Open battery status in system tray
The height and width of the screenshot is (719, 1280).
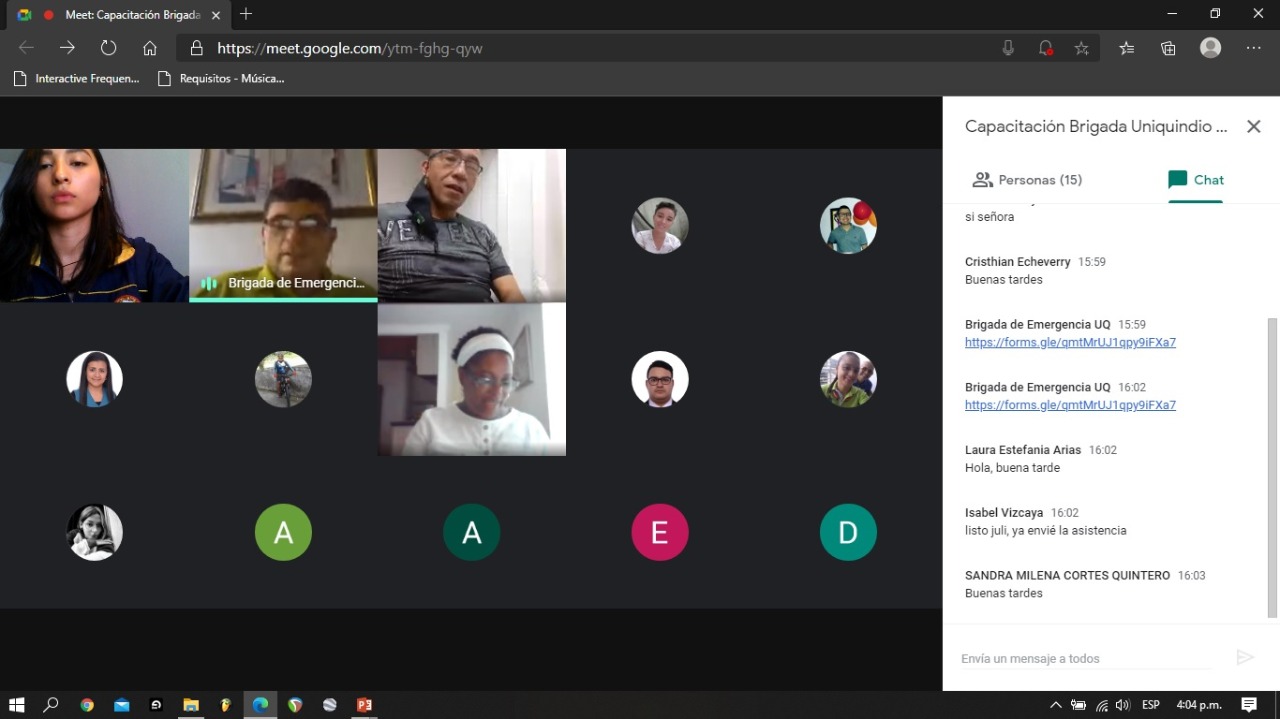(1078, 705)
